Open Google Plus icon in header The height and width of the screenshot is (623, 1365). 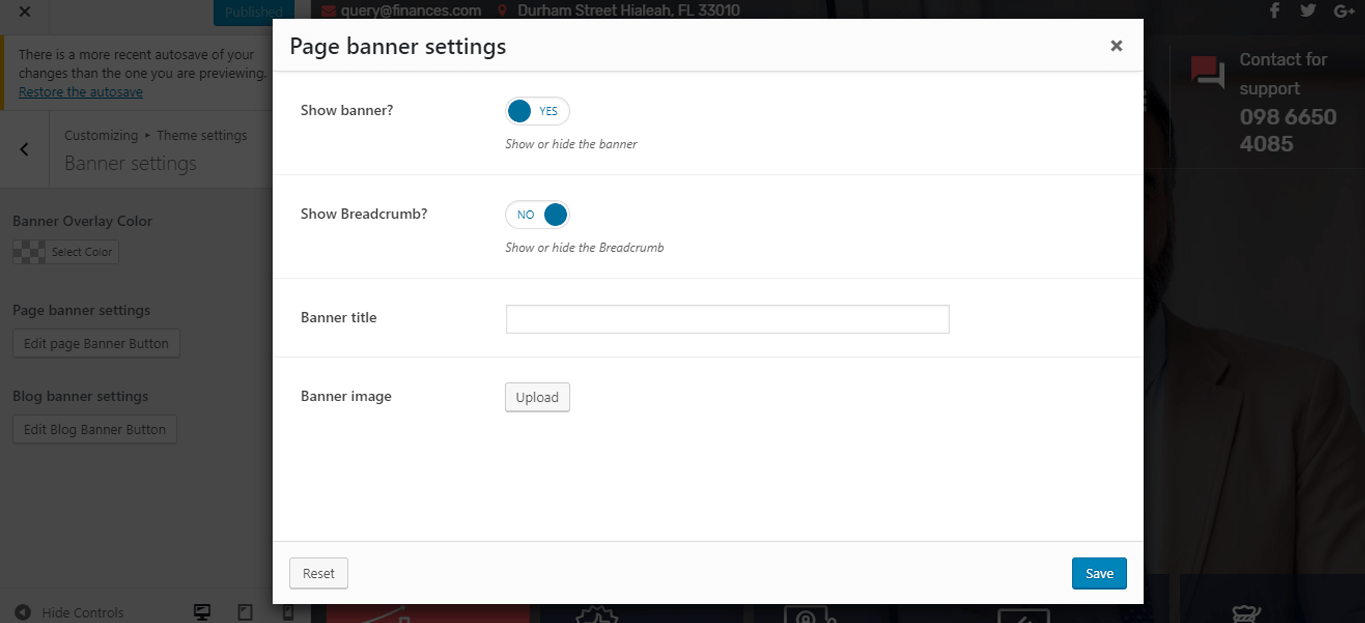[1344, 10]
